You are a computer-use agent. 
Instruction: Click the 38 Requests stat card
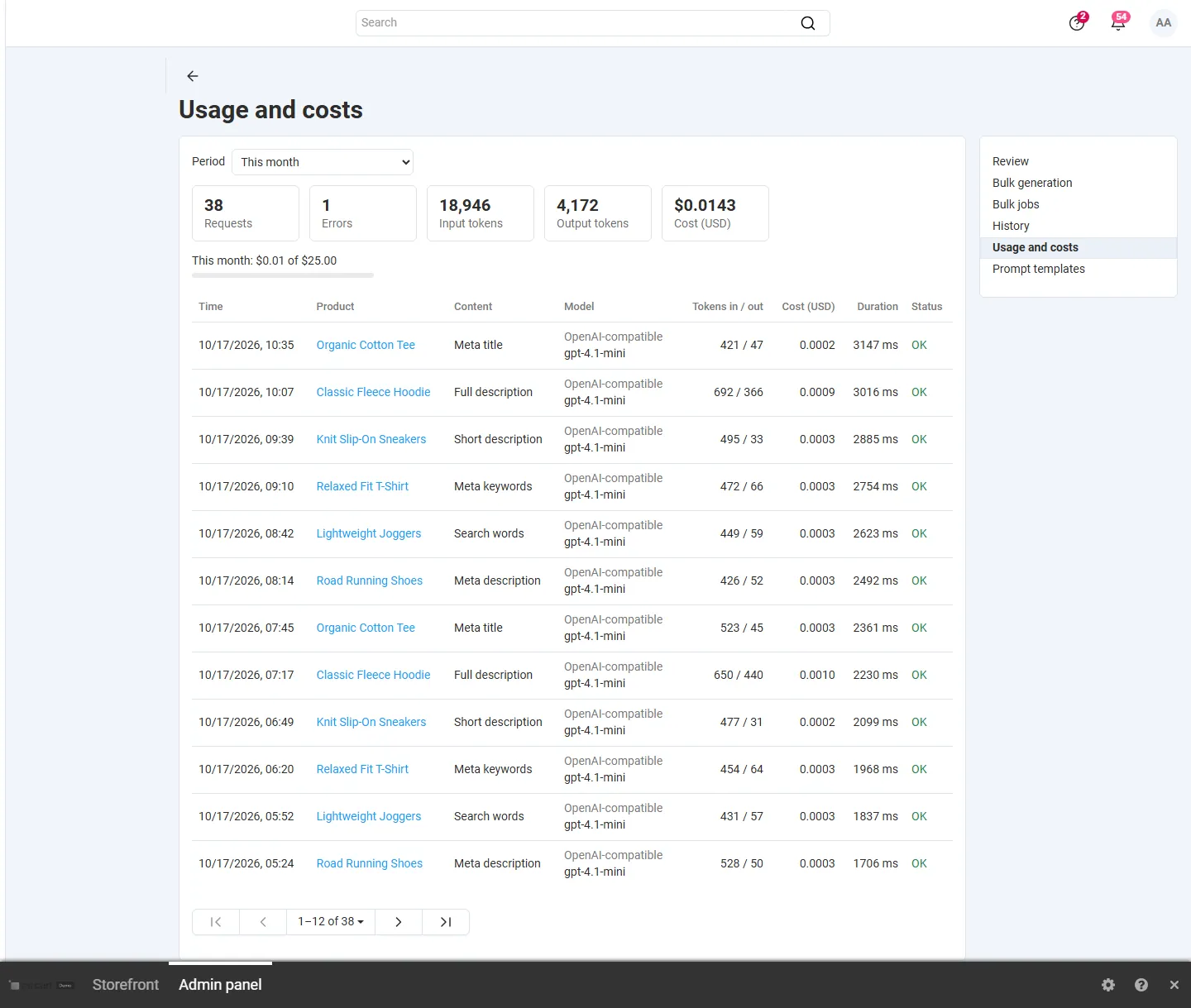pos(246,213)
